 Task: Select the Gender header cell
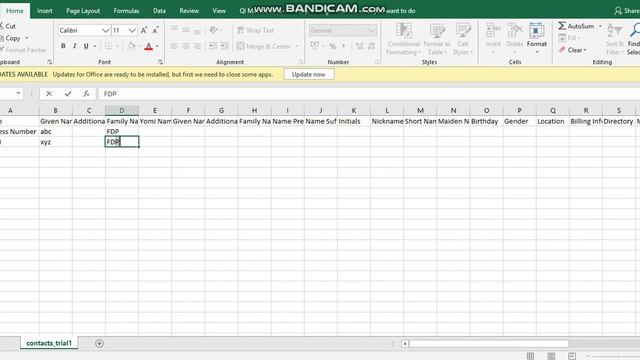click(x=519, y=121)
